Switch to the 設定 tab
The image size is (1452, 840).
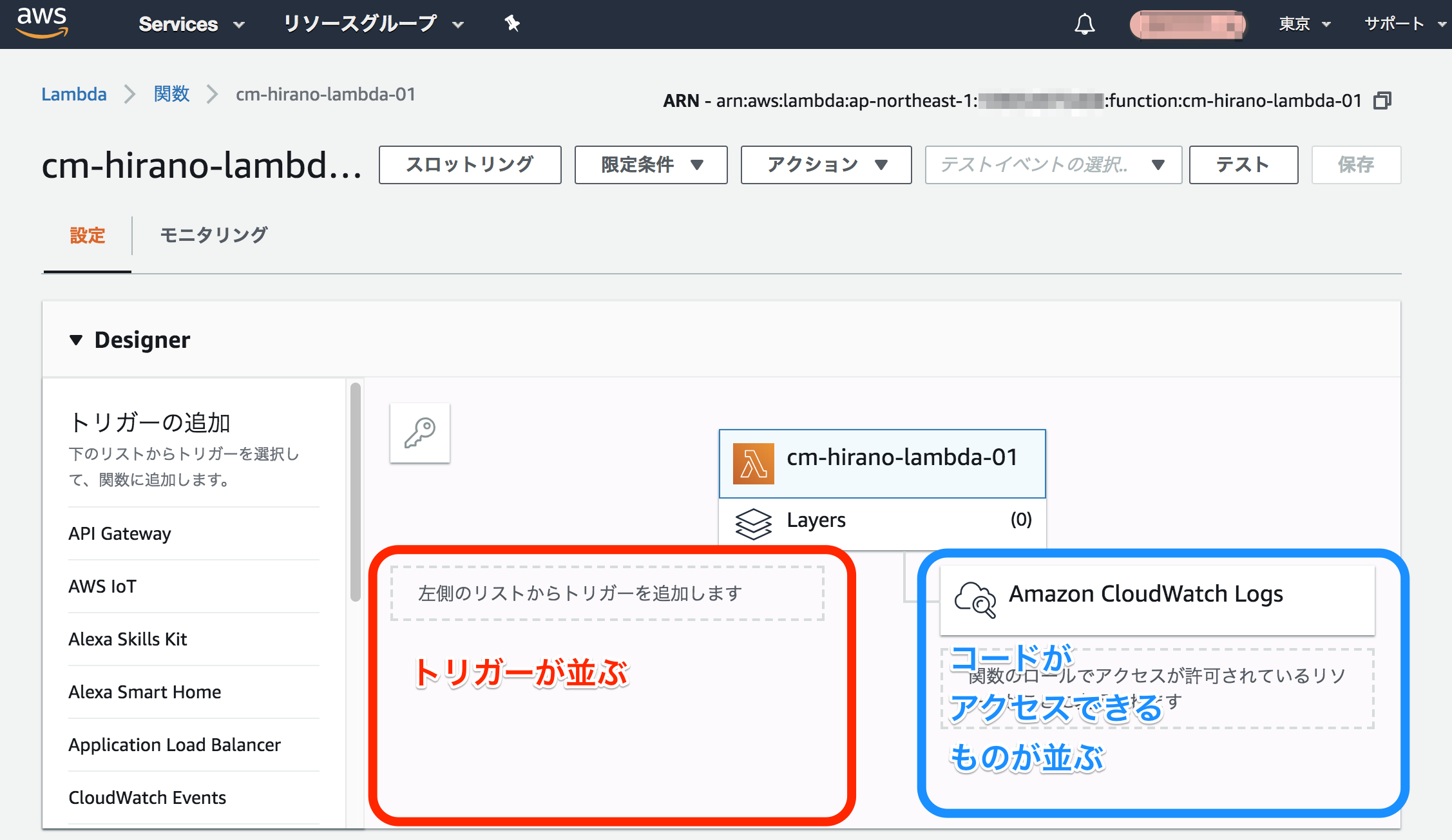pos(87,236)
